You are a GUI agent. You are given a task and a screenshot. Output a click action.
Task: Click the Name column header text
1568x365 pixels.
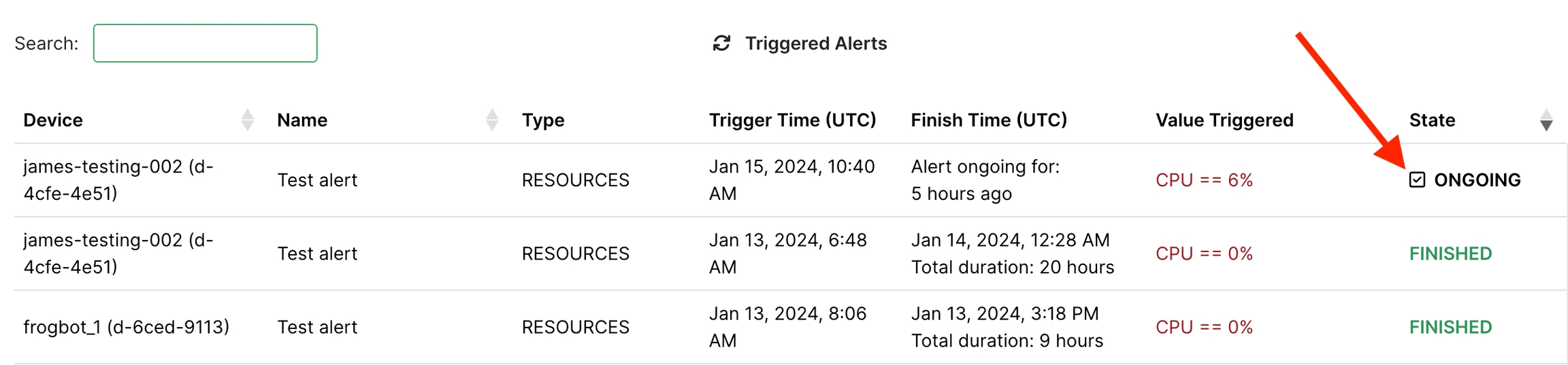(x=302, y=120)
